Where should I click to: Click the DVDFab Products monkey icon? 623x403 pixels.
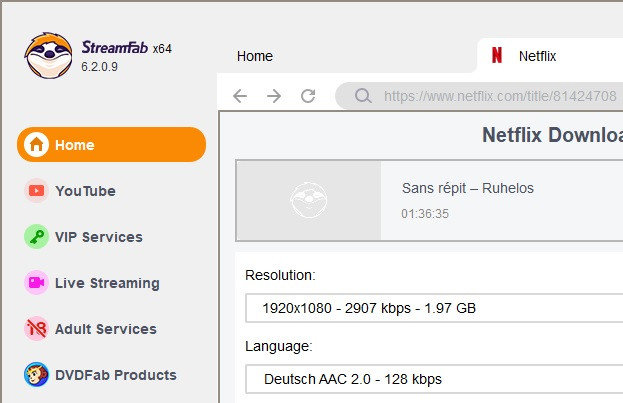point(37,375)
